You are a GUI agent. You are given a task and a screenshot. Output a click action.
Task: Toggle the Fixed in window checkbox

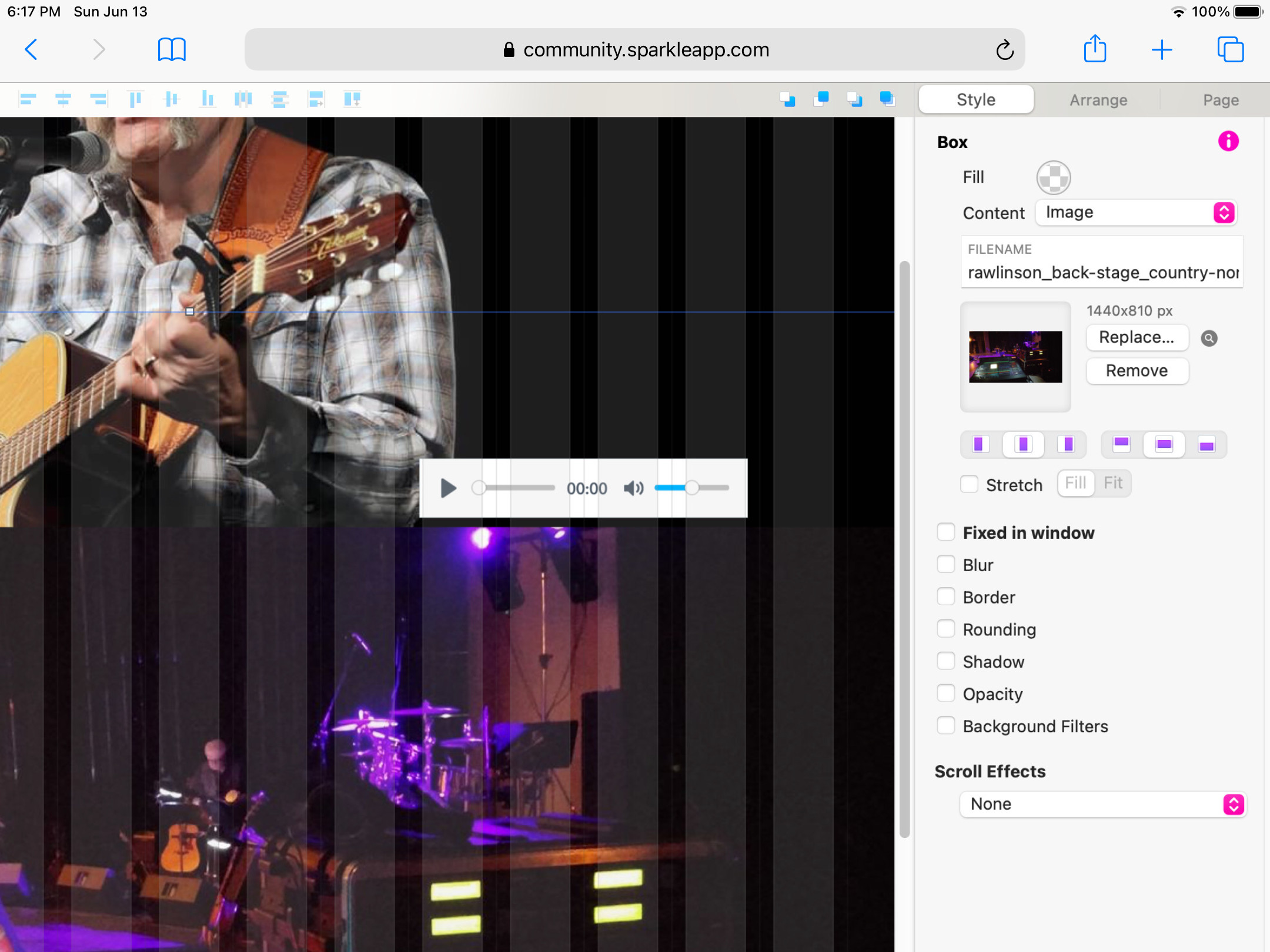pos(945,532)
